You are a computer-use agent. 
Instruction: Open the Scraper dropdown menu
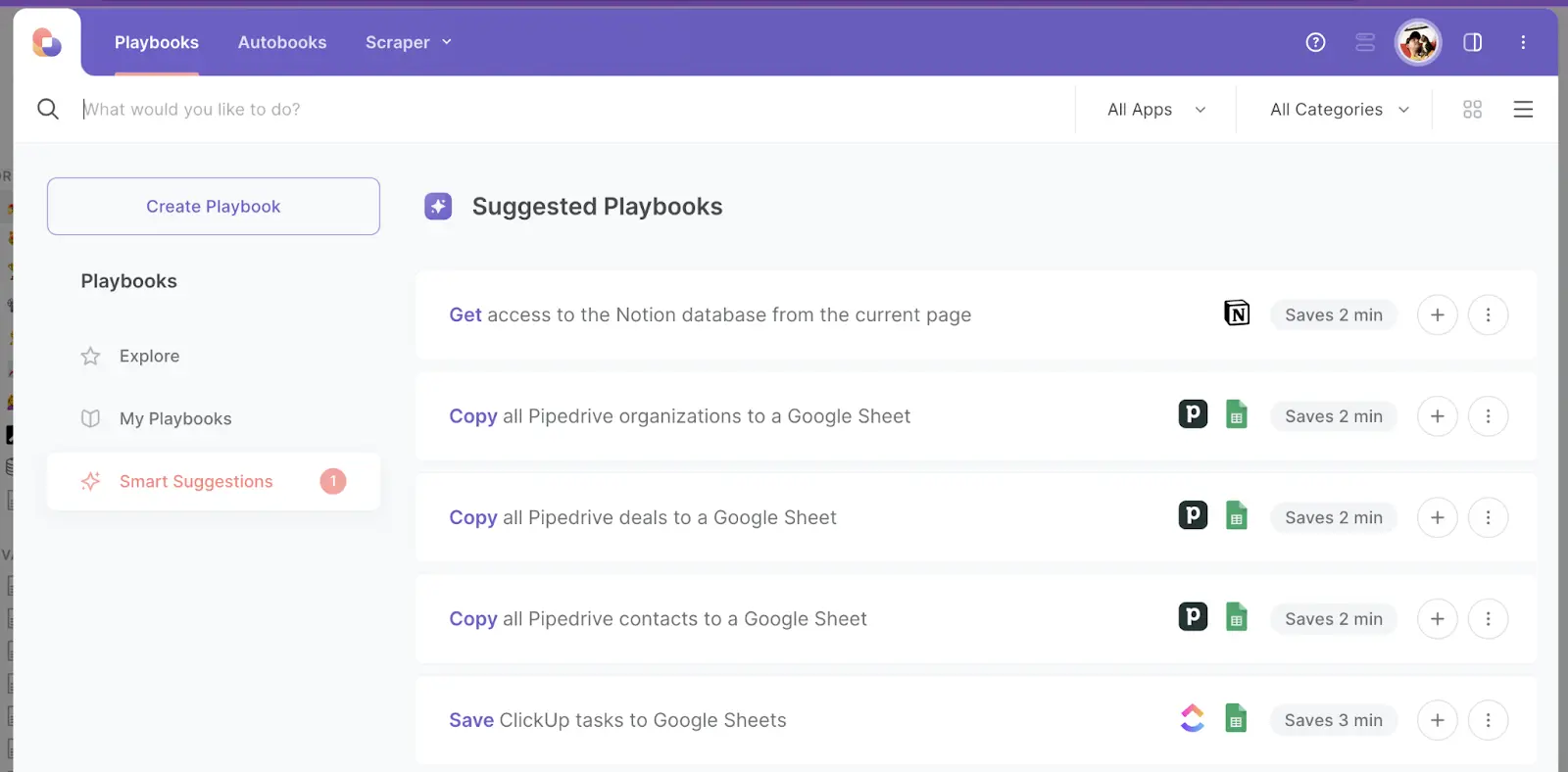tap(408, 42)
